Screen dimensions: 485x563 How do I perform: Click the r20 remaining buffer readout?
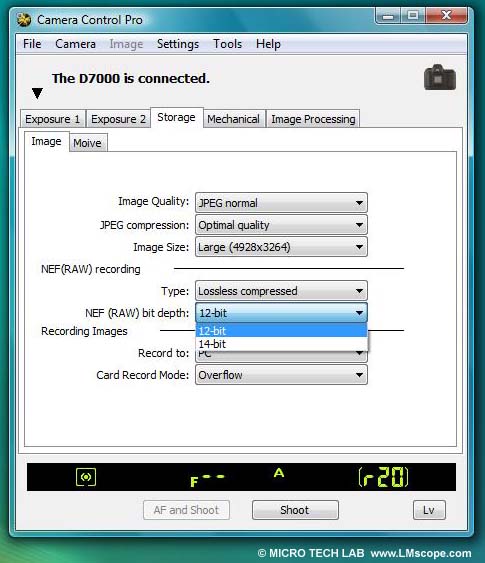click(x=383, y=477)
